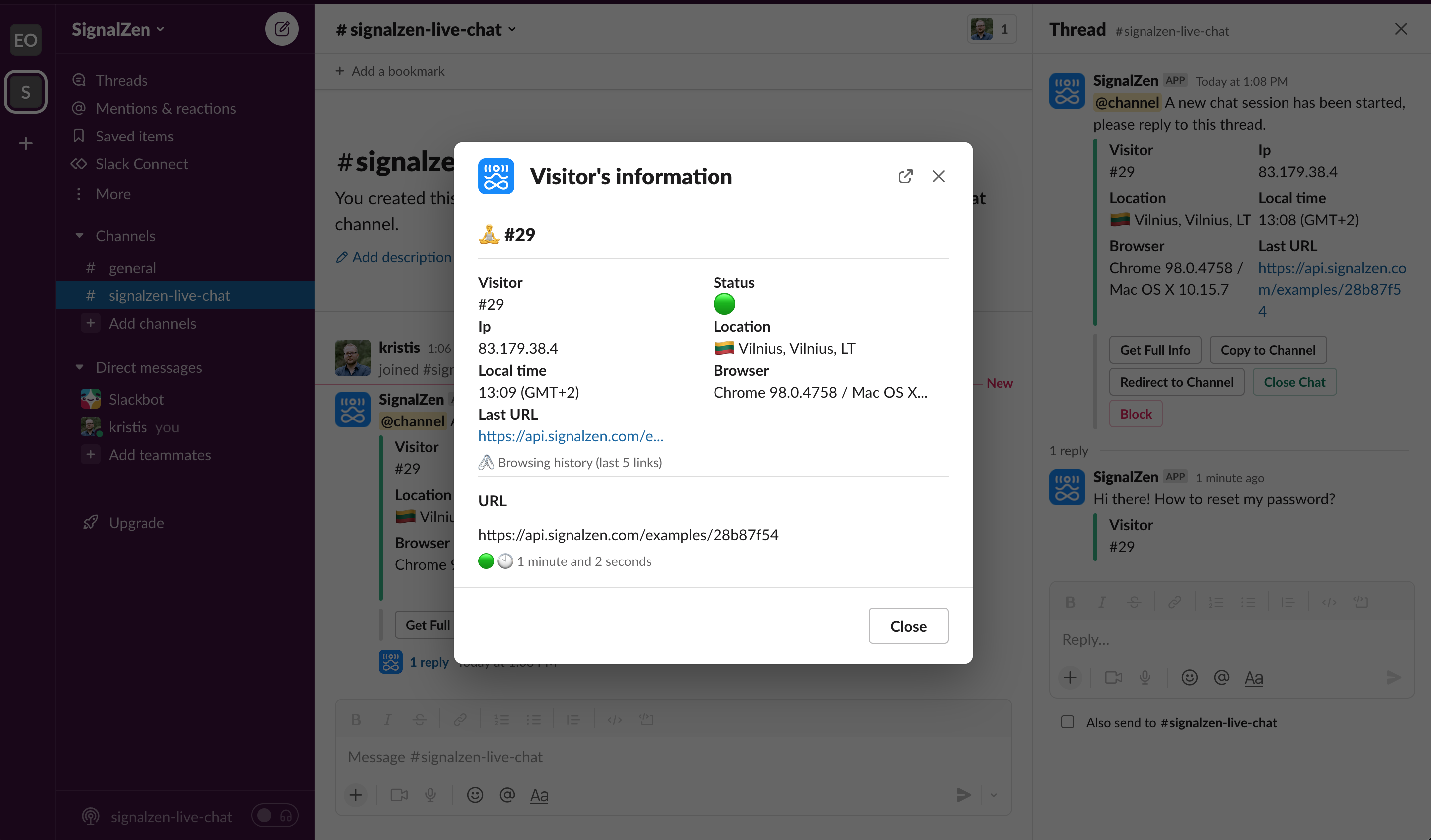Click the microphone icon to record audio clip
This screenshot has height=840, width=1431.
pos(431,795)
